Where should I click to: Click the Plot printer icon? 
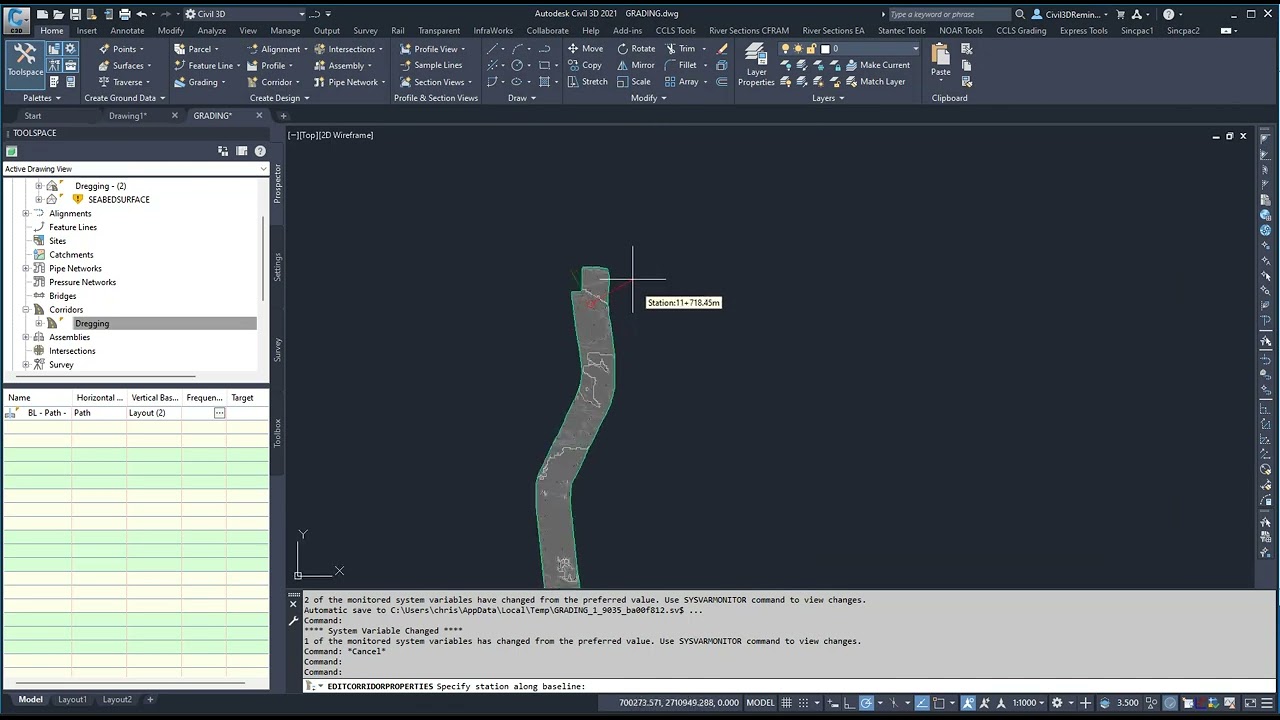coord(124,14)
